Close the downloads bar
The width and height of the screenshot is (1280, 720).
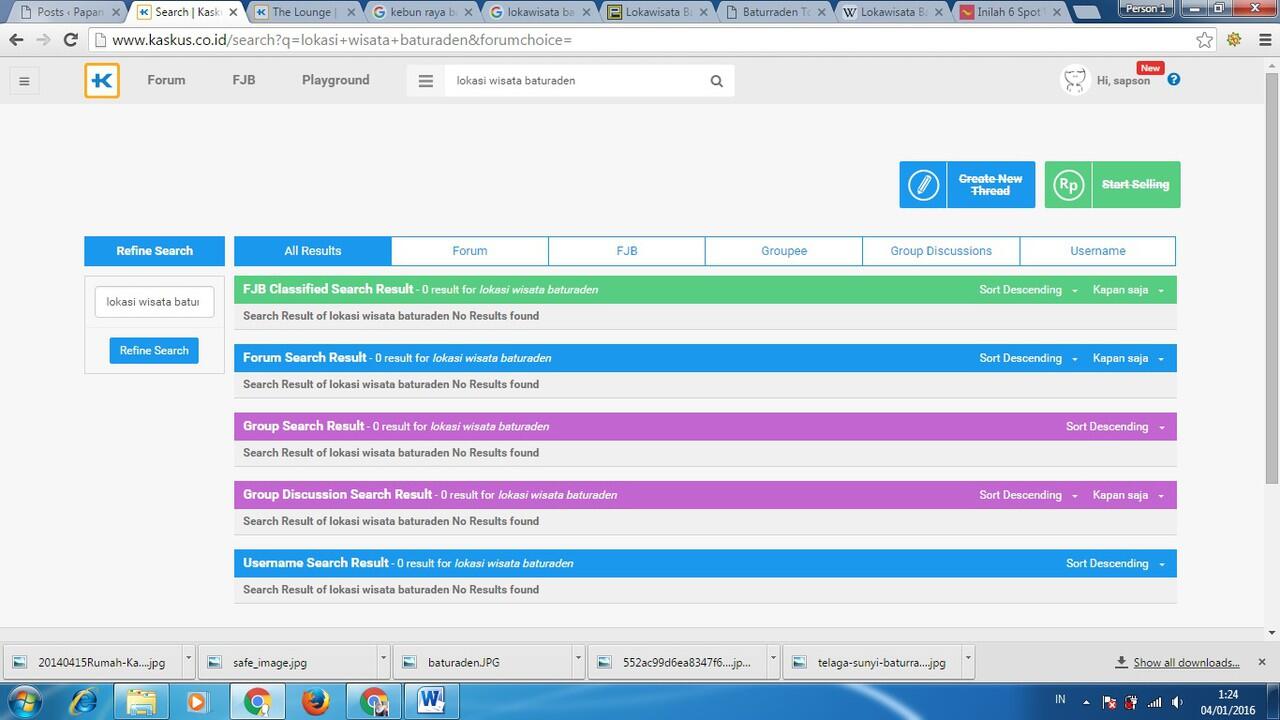click(1262, 662)
